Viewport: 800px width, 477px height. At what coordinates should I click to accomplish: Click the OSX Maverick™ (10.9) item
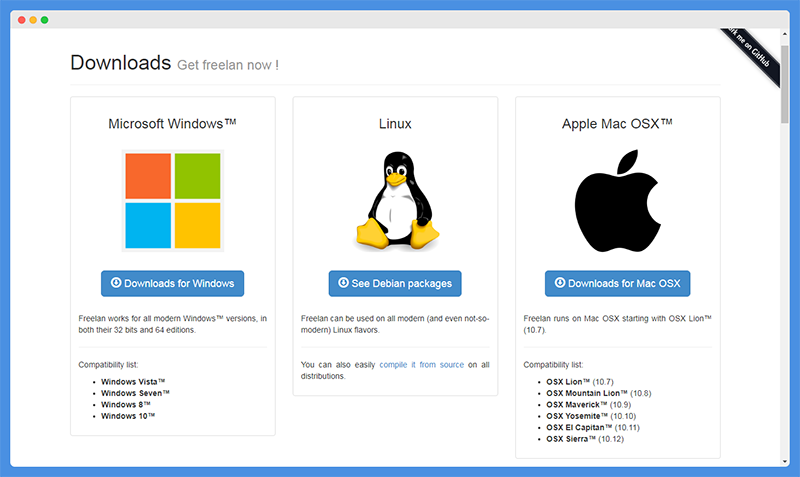588,405
